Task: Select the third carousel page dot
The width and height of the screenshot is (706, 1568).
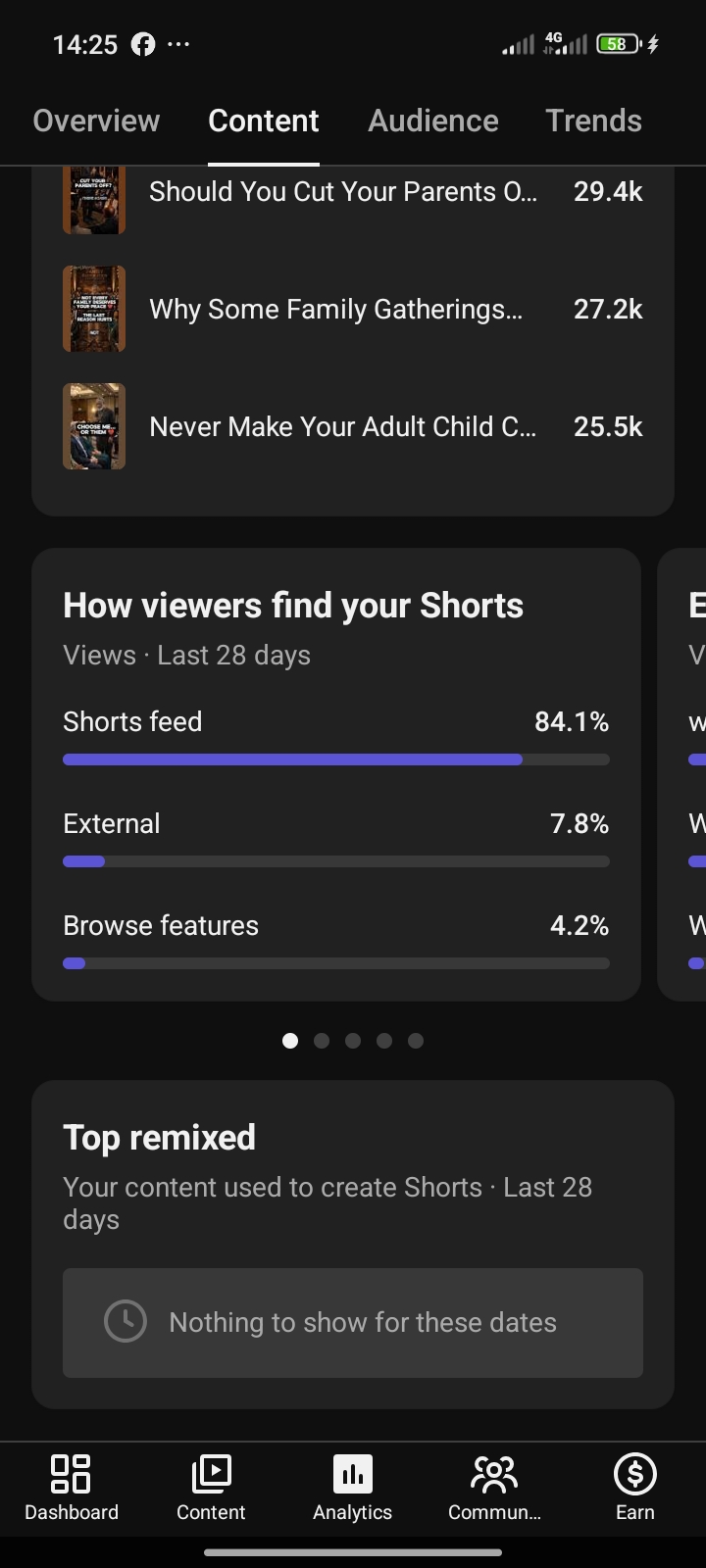Action: (x=353, y=1041)
